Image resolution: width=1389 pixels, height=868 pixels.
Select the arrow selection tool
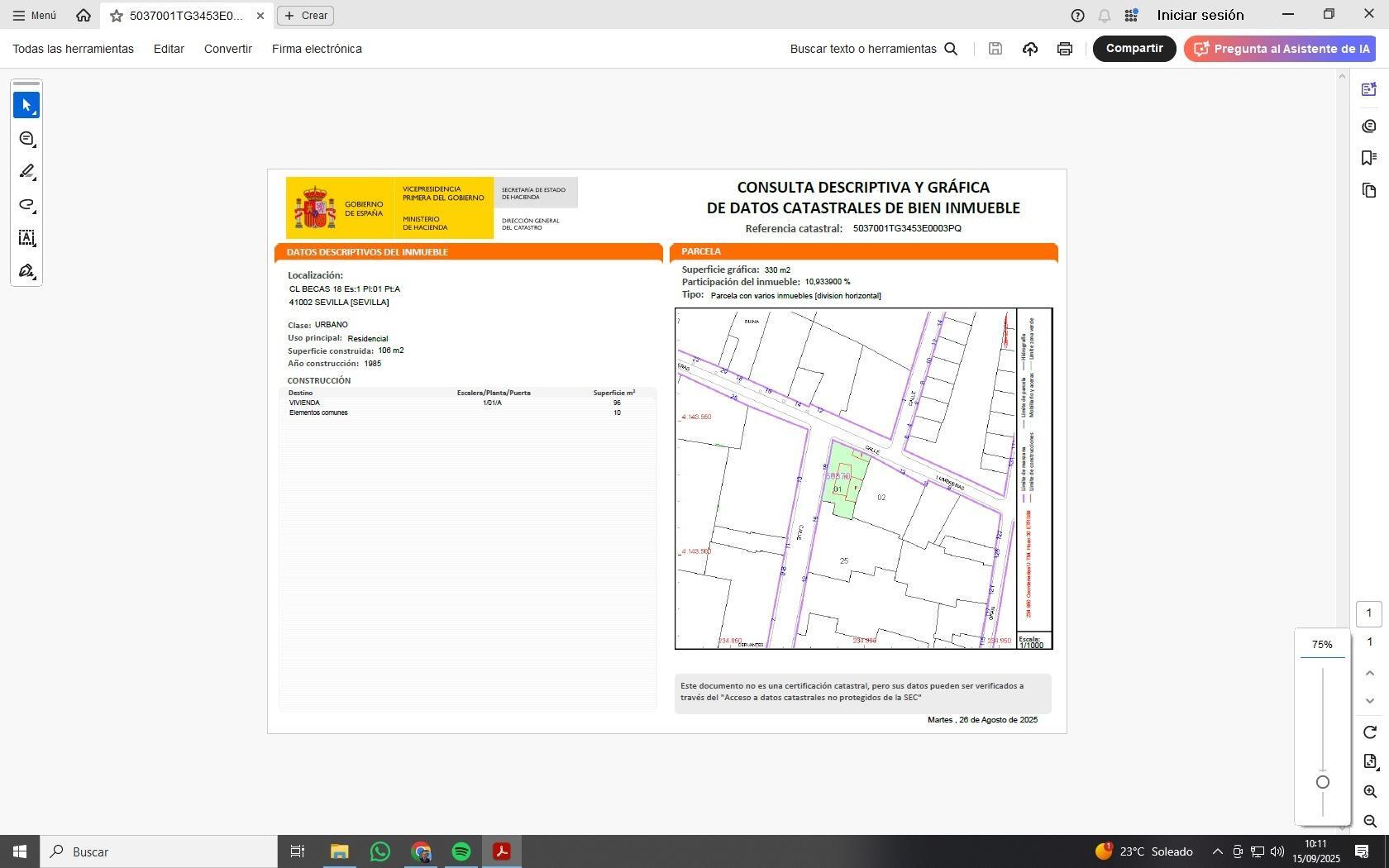(26, 106)
